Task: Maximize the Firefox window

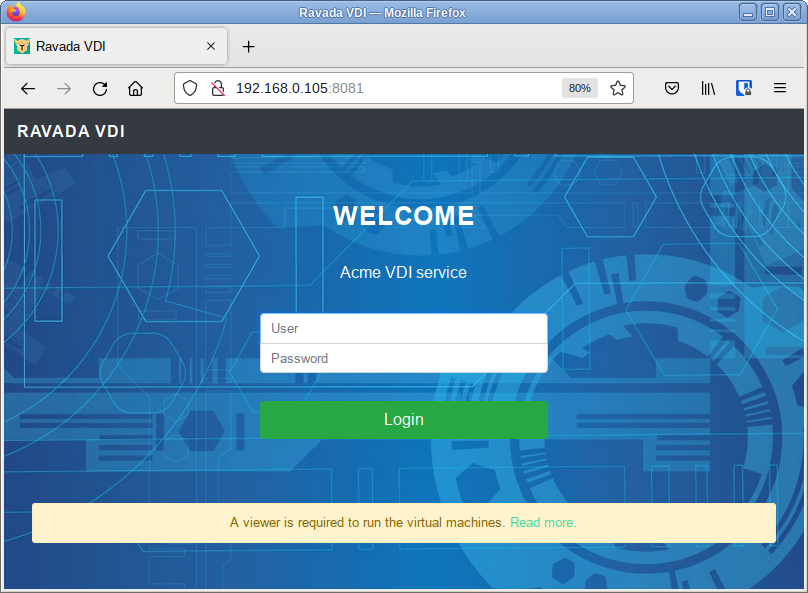Action: click(x=770, y=12)
